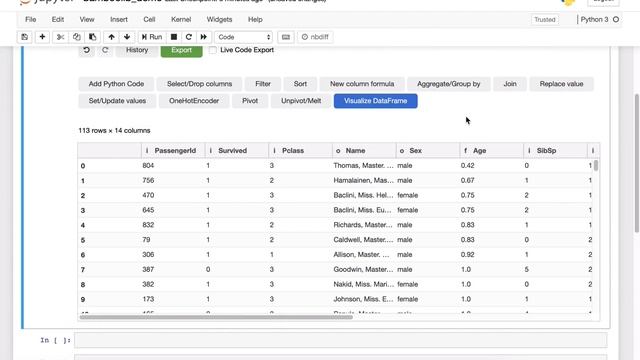640x360 pixels.
Task: Open the command palette keyboard icon
Action: [x=286, y=37]
